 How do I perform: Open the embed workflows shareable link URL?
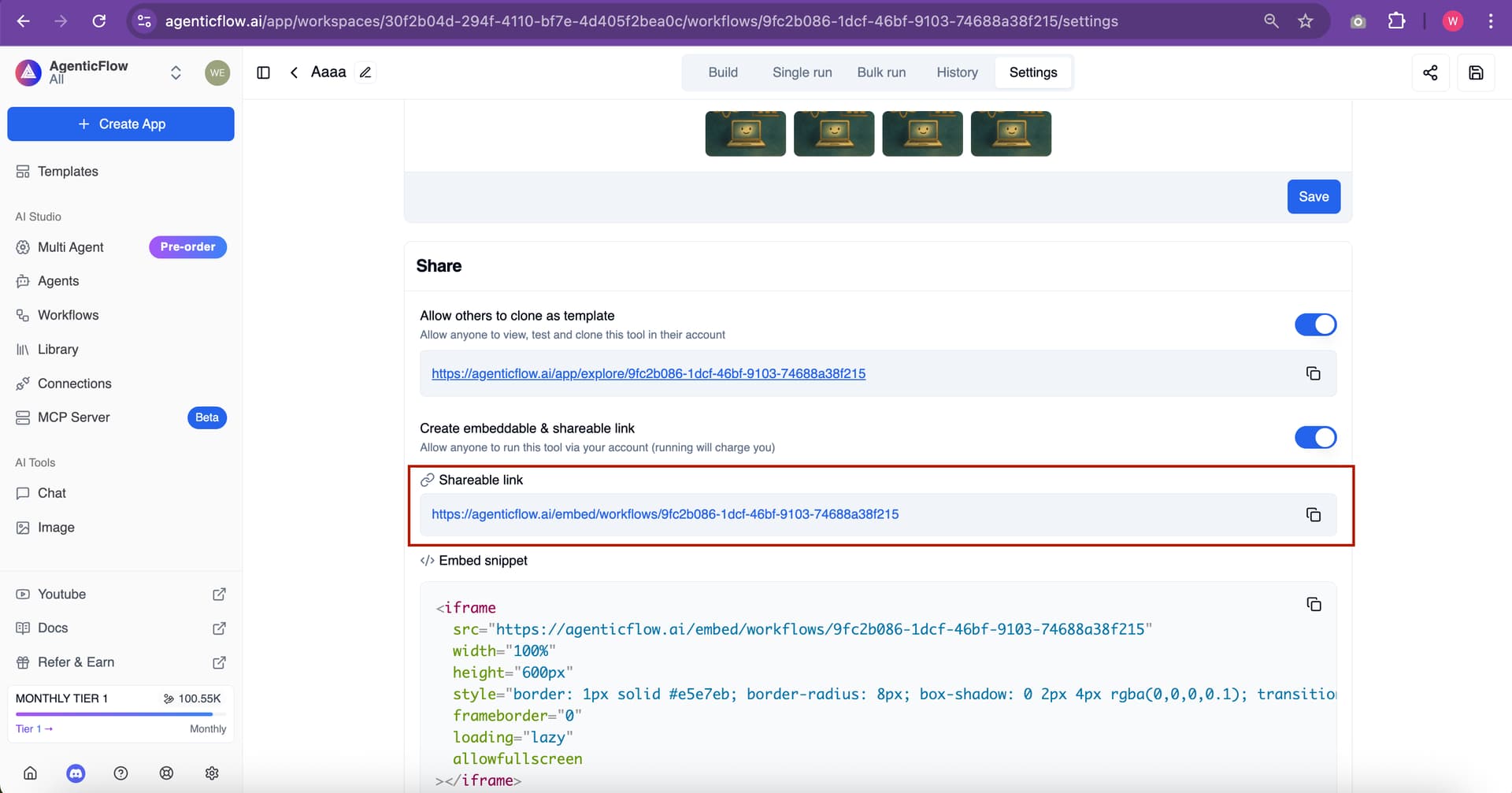[665, 514]
